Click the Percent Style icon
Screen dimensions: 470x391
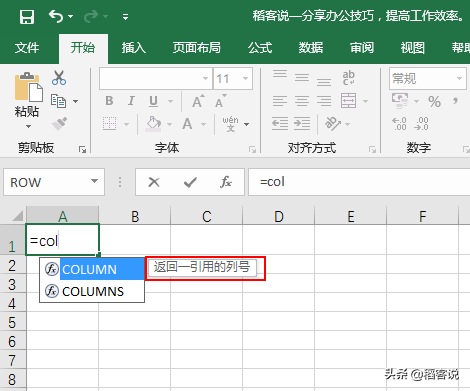(434, 101)
